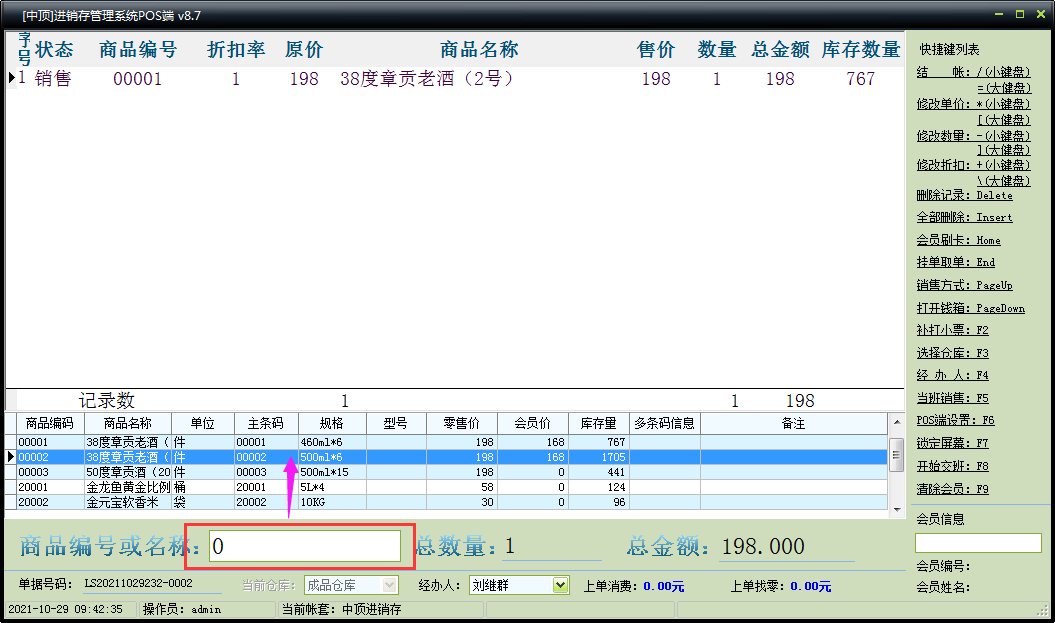Click the 多条码信息 column header

click(x=664, y=423)
